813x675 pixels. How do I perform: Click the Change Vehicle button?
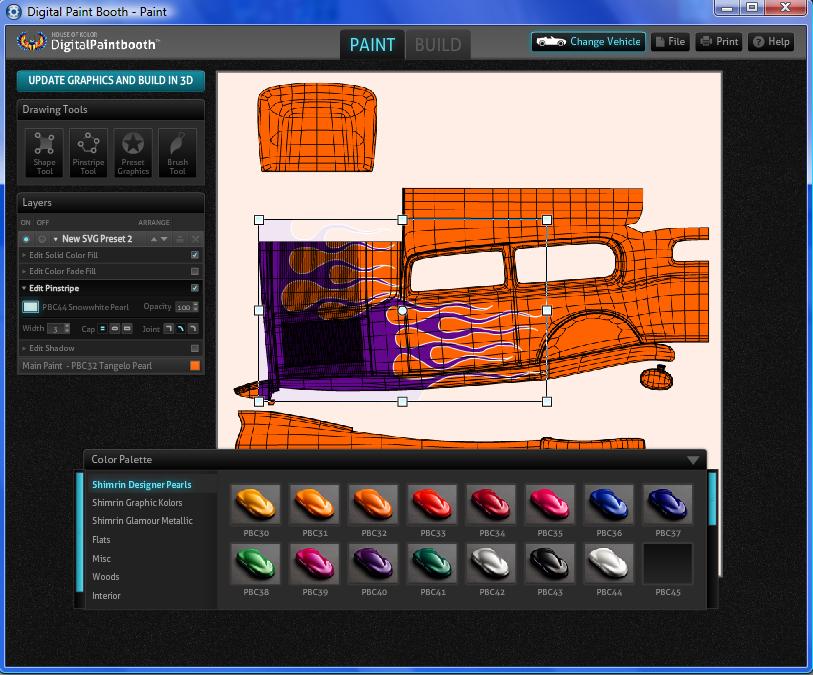[x=588, y=42]
